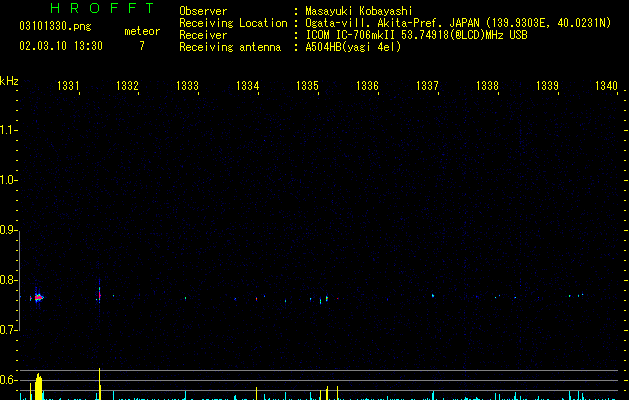Click the Receiving antenna label
The height and width of the screenshot is (400, 629).
point(230,47)
